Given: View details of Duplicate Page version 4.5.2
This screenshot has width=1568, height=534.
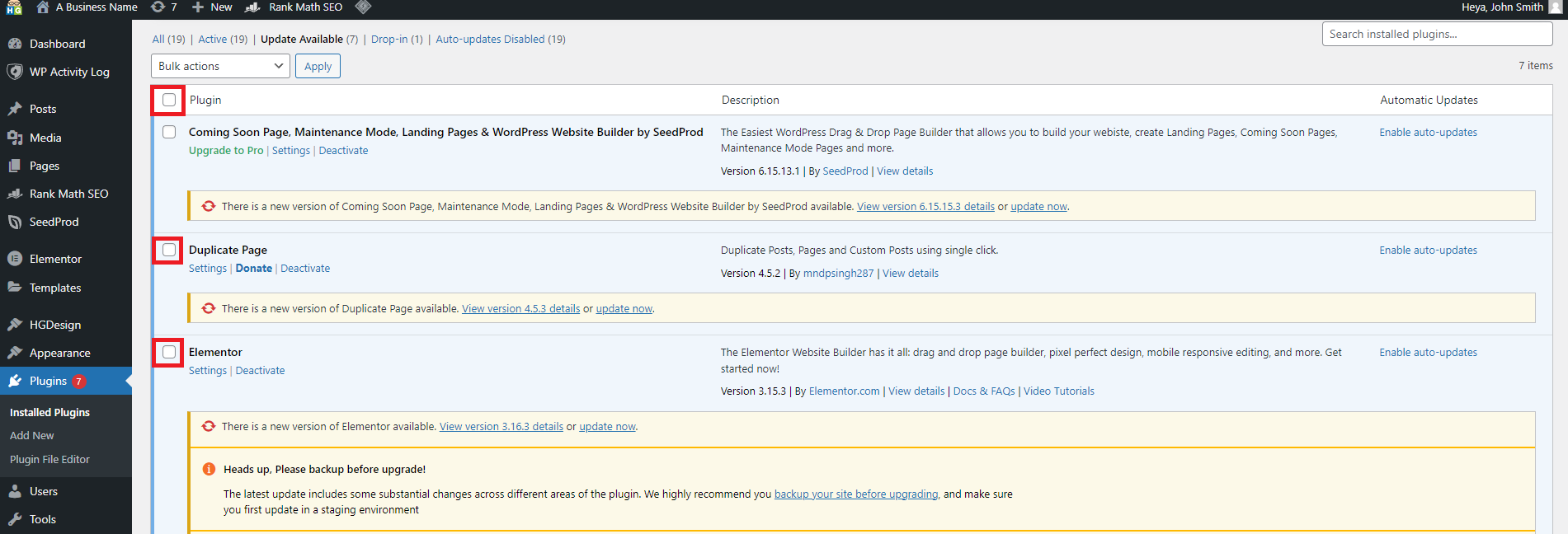Looking at the screenshot, I should pos(911,273).
